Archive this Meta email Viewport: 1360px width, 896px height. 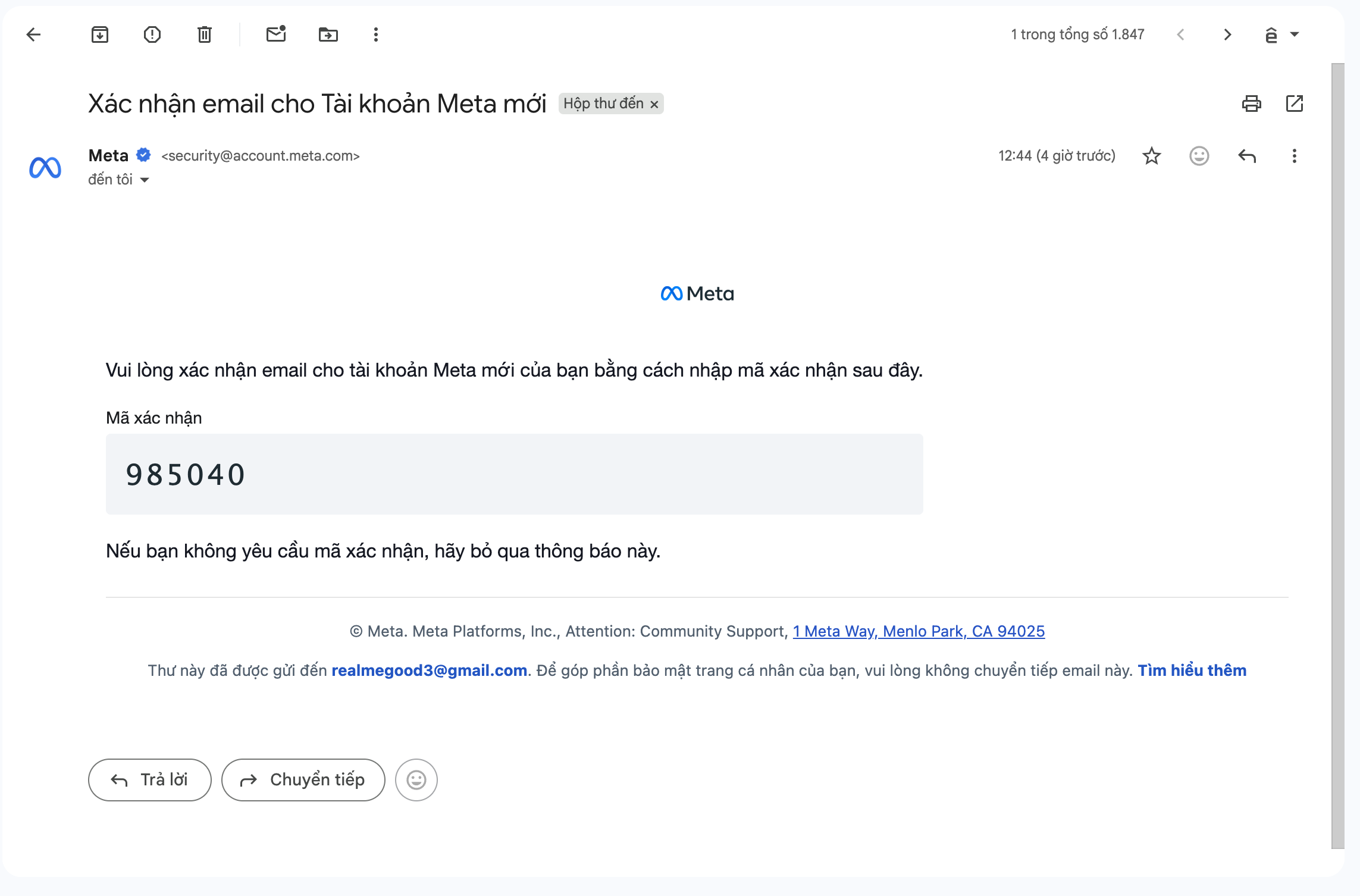point(100,35)
